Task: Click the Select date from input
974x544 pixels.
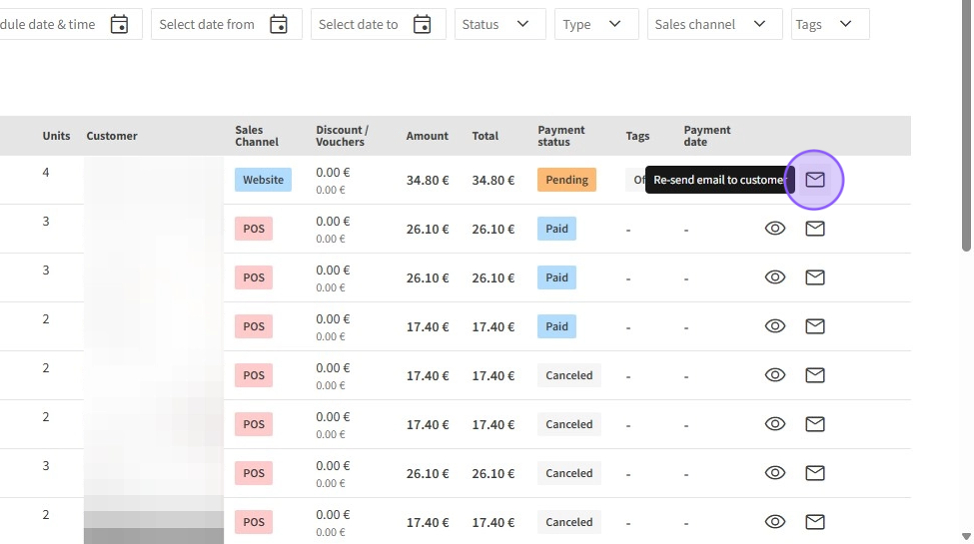Action: 207,24
